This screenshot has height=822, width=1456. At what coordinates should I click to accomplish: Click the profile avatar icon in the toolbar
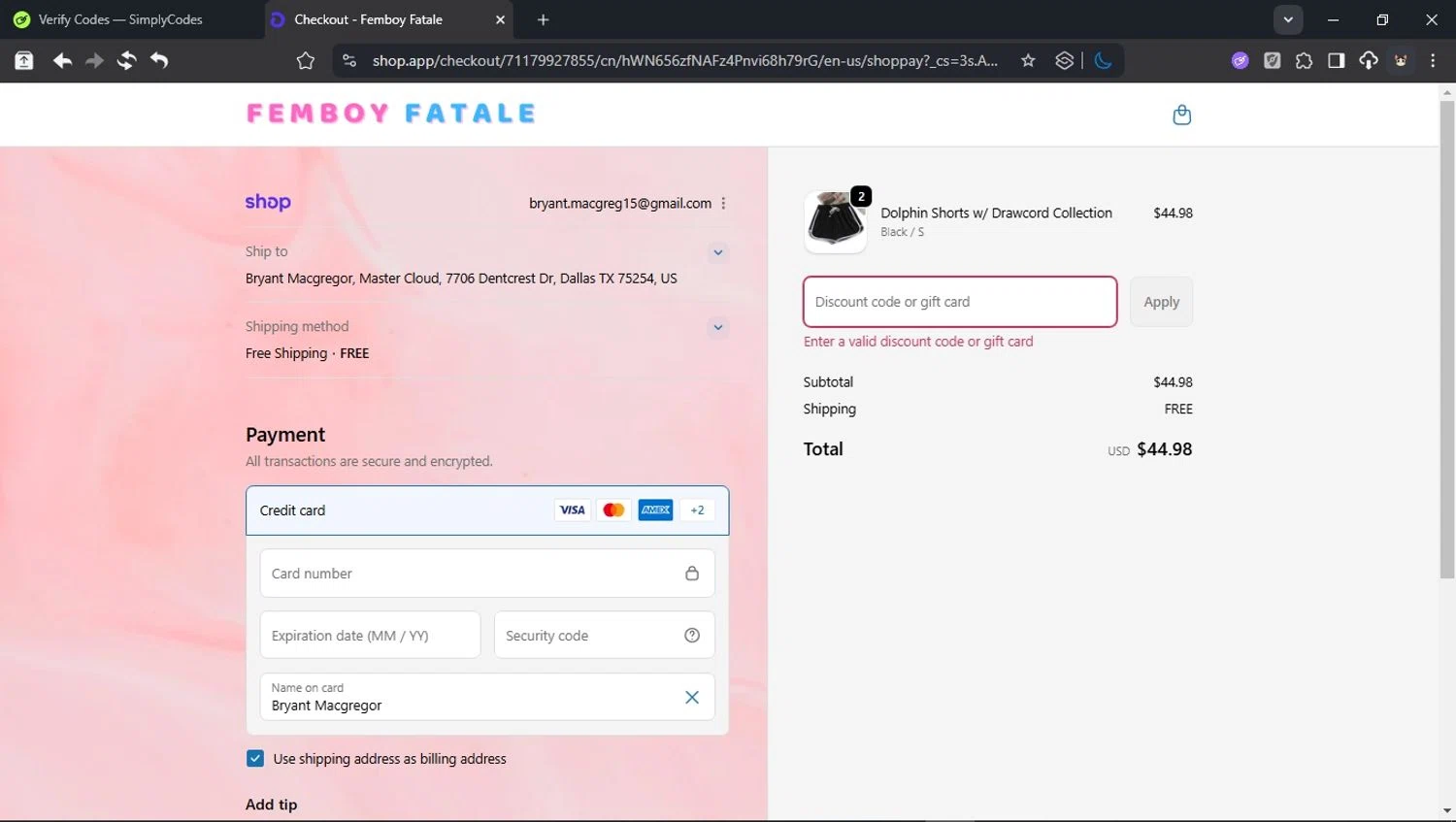click(x=1401, y=61)
